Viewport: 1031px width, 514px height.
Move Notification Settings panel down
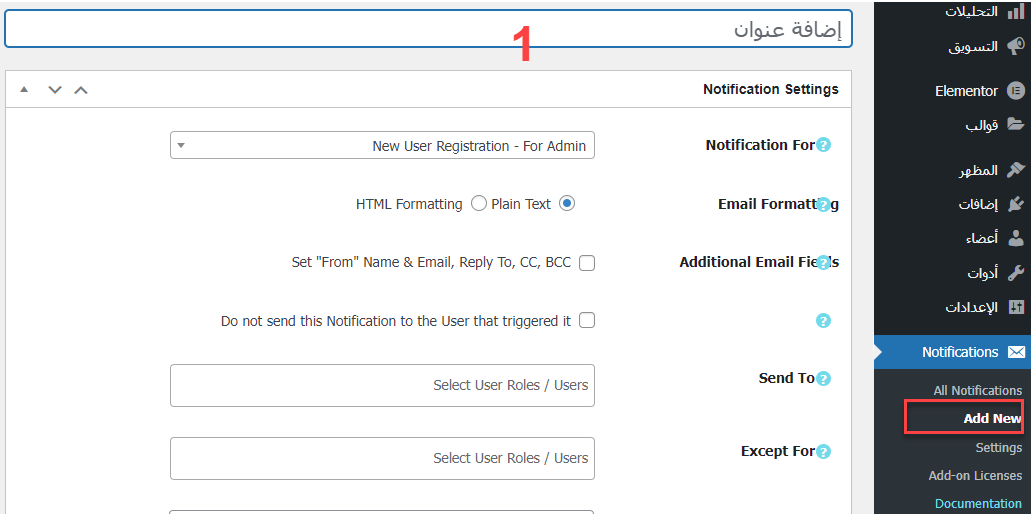[x=55, y=90]
